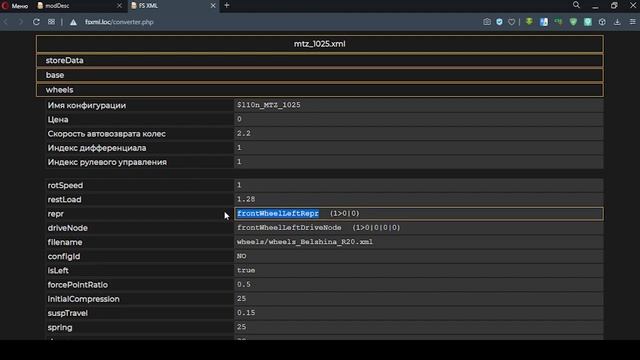Click the 'Скорость автовозврата колес' label
Screen dimensions: 640x360
[107, 134]
